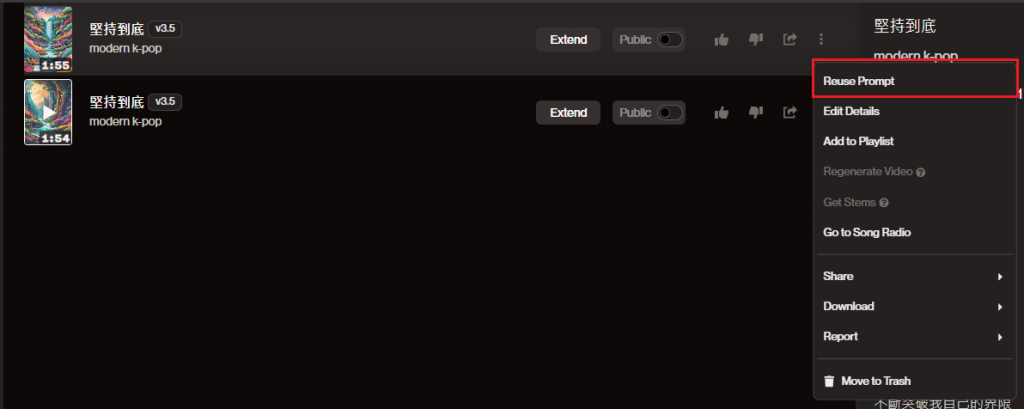Viewport: 1024px width, 409px height.
Task: Open share icon on first song row
Action: (x=790, y=40)
